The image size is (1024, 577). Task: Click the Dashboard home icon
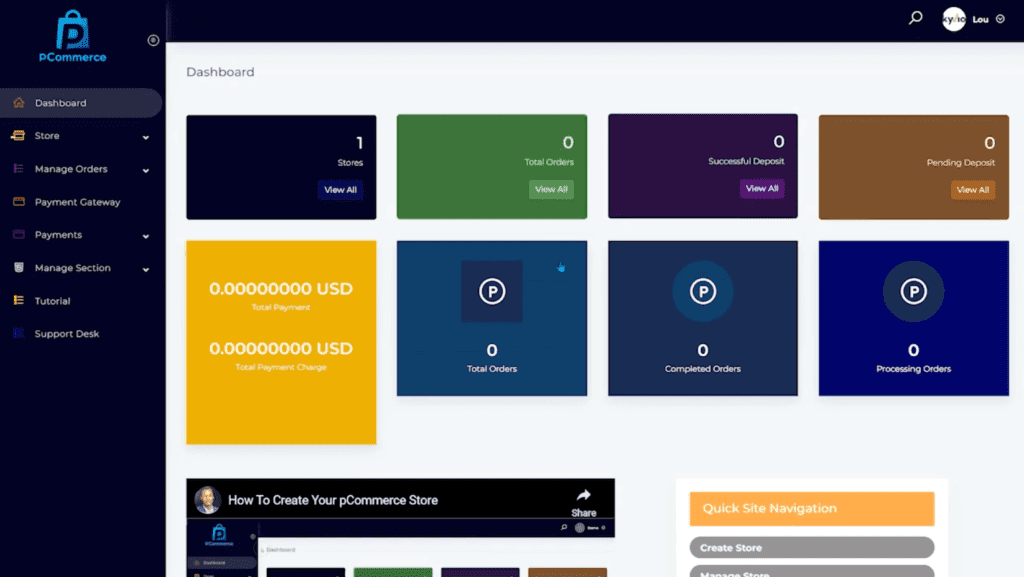pos(19,102)
